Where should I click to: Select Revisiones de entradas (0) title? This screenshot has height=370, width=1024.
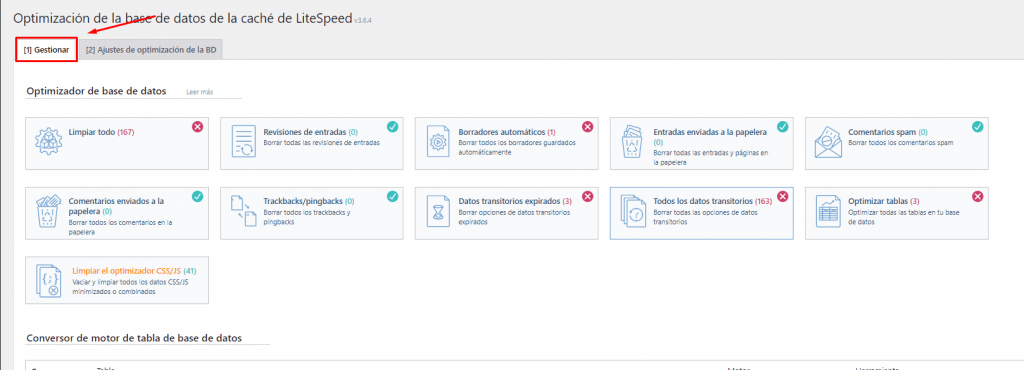[x=310, y=132]
